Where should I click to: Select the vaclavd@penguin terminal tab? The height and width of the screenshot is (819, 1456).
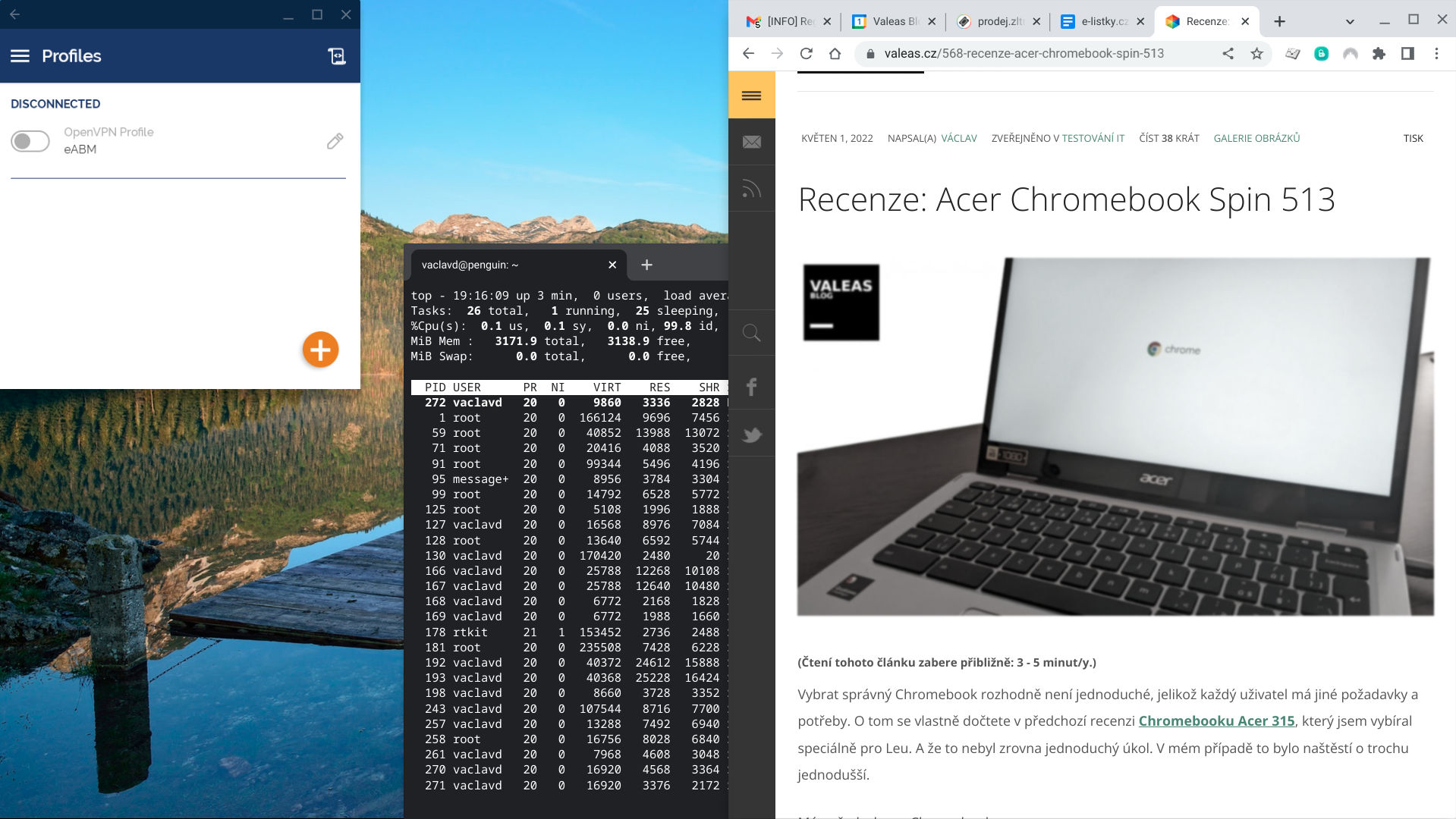517,265
